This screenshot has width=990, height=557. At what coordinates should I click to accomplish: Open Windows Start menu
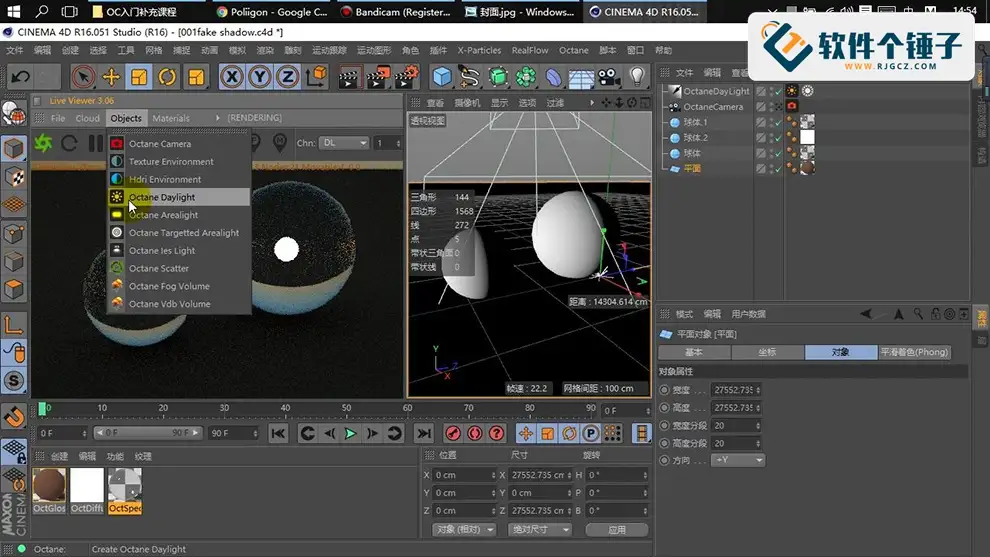tap(13, 11)
